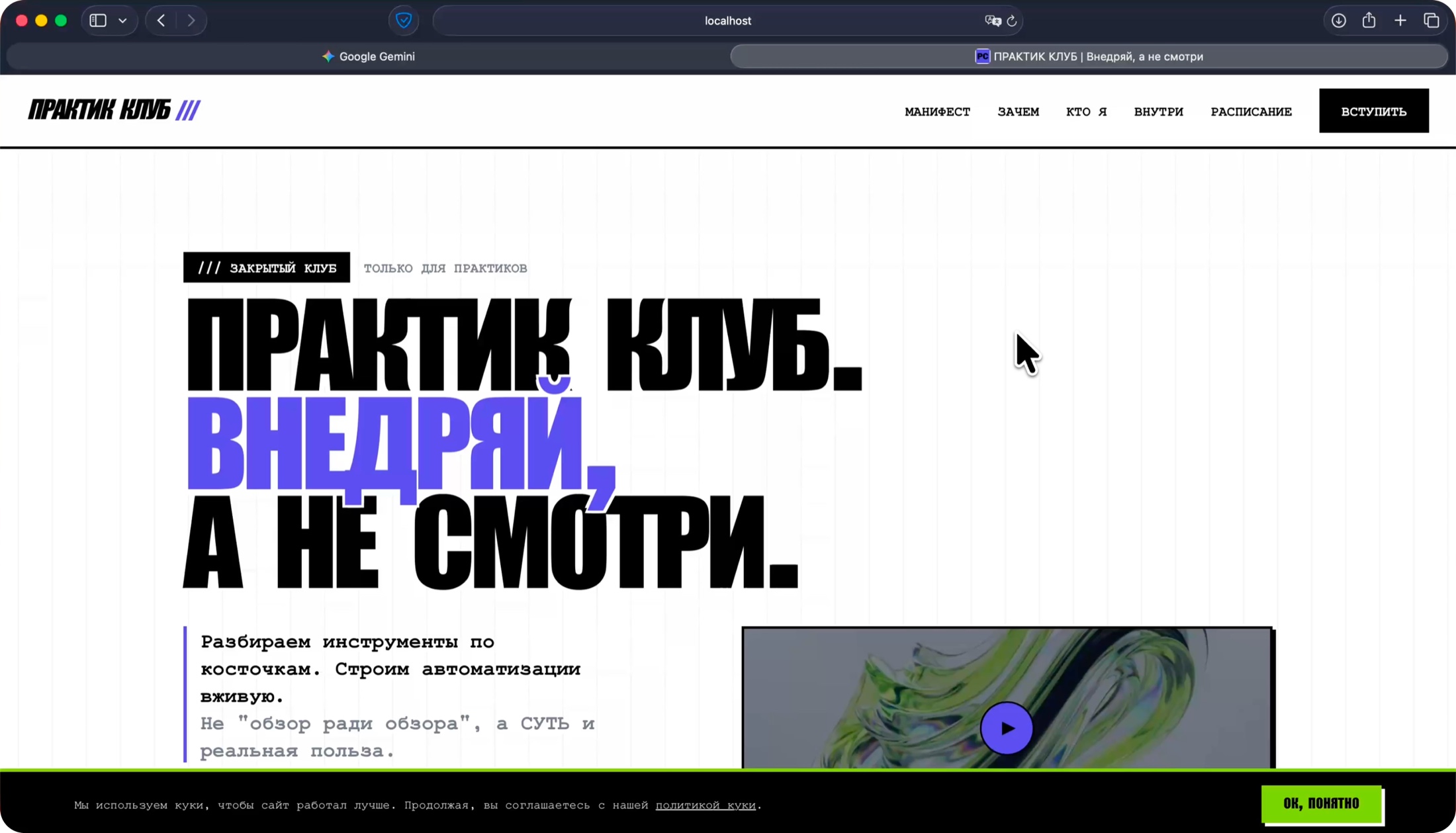Open the МАНИФЕСТ navigation item
Screen dimensions: 1456x833
937,111
